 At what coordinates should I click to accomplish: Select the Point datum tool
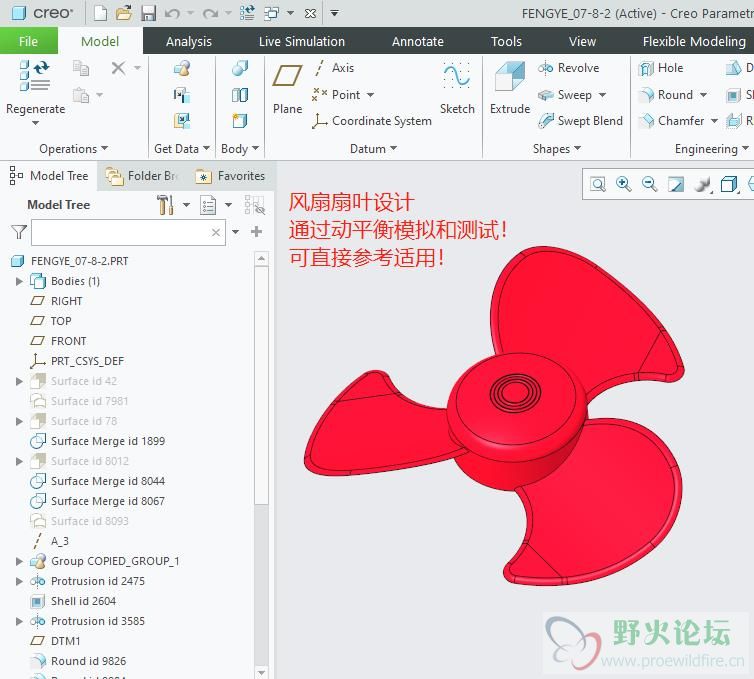(337, 95)
